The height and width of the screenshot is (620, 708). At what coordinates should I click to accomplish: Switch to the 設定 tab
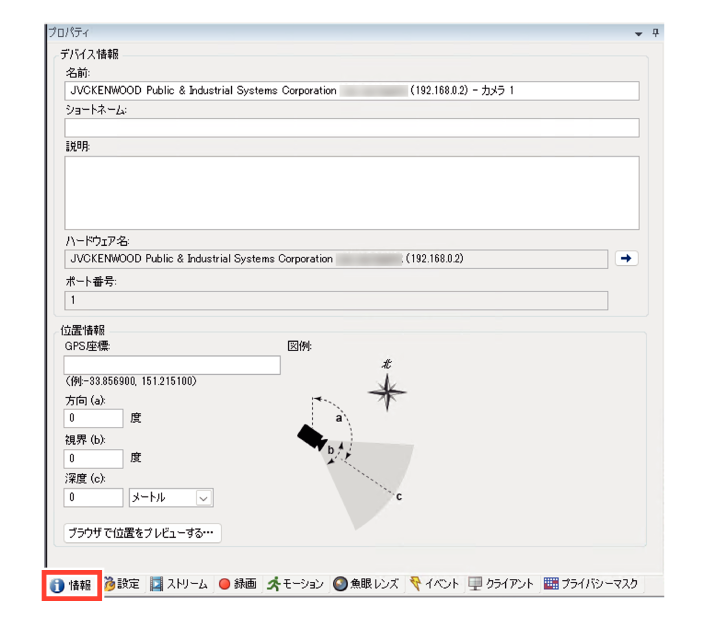pyautogui.click(x=121, y=584)
